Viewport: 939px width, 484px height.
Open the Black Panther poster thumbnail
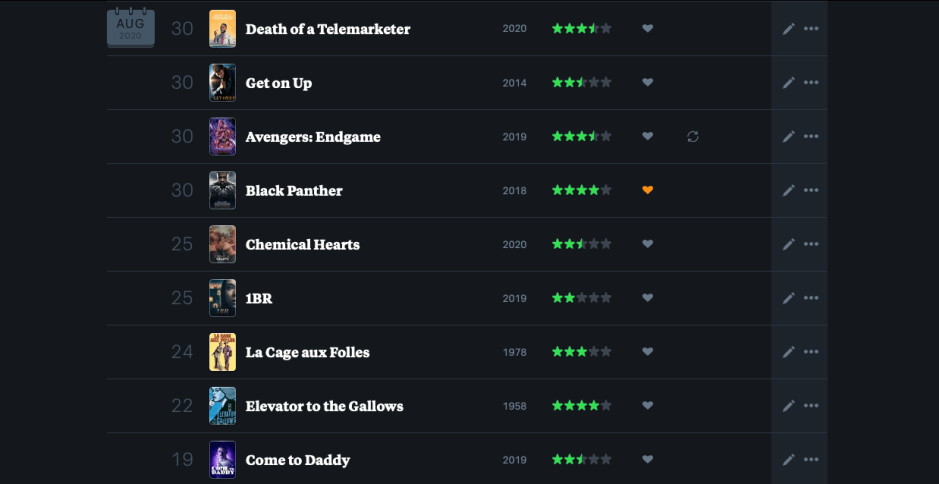(222, 191)
